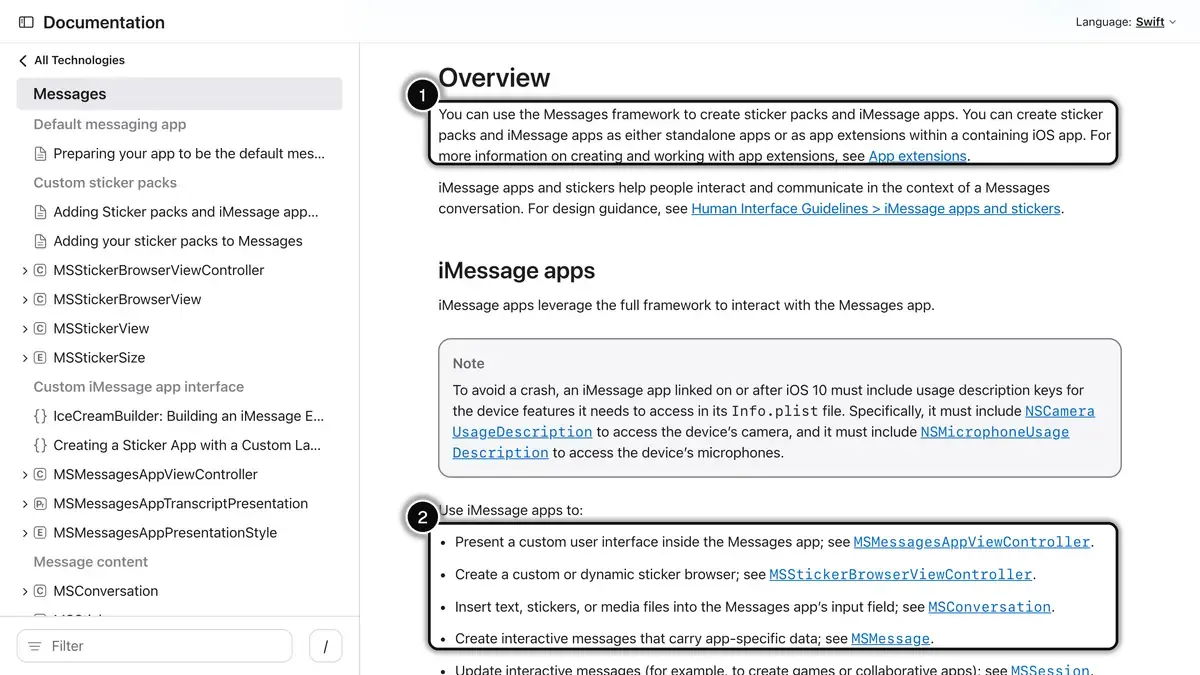Click the article icon for Adding Sticker packs and iMessage app
Viewport: 1200px width, 675px height.
(40, 212)
